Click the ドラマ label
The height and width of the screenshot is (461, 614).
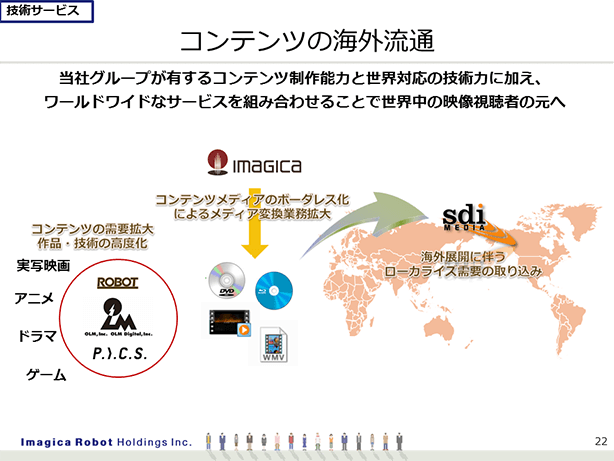(38, 337)
